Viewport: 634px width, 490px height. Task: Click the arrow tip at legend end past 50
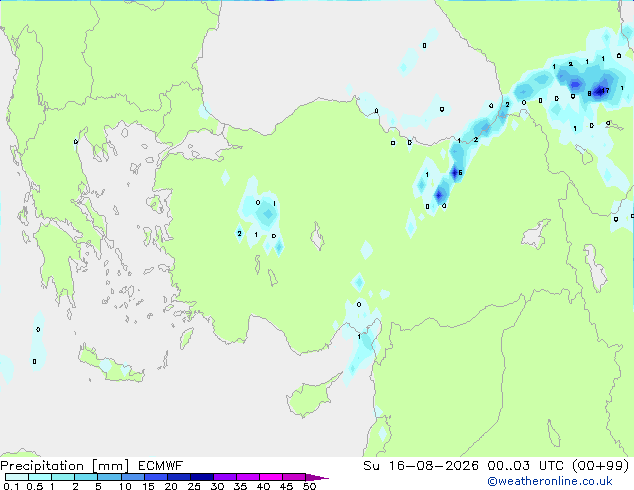click(x=317, y=477)
